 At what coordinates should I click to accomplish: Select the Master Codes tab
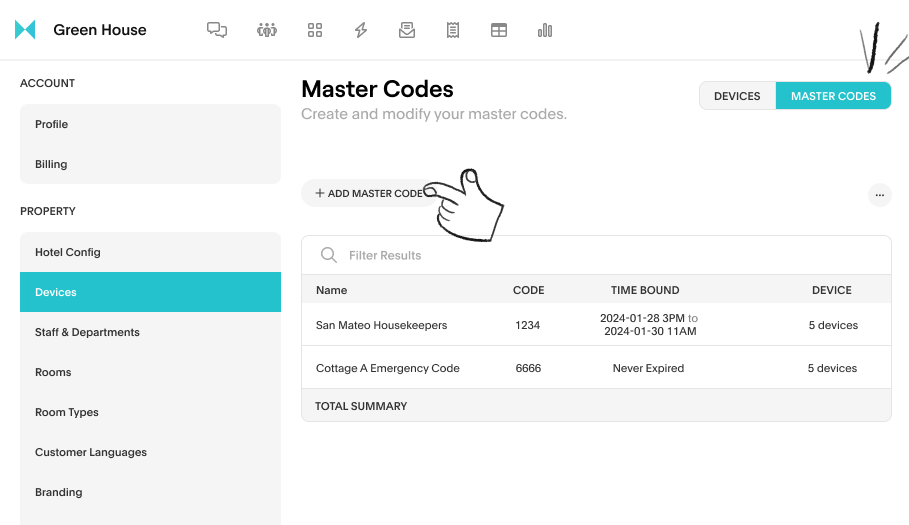coord(833,96)
